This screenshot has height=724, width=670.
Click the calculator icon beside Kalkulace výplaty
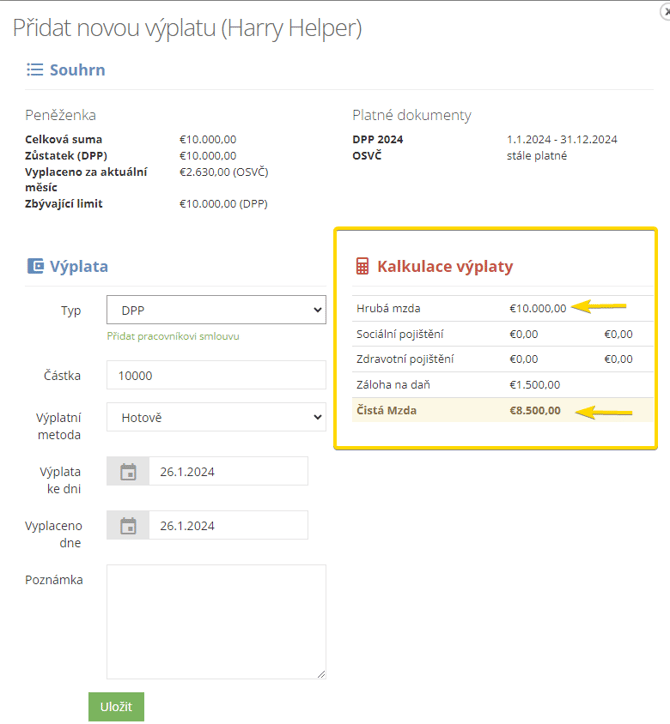pos(362,267)
